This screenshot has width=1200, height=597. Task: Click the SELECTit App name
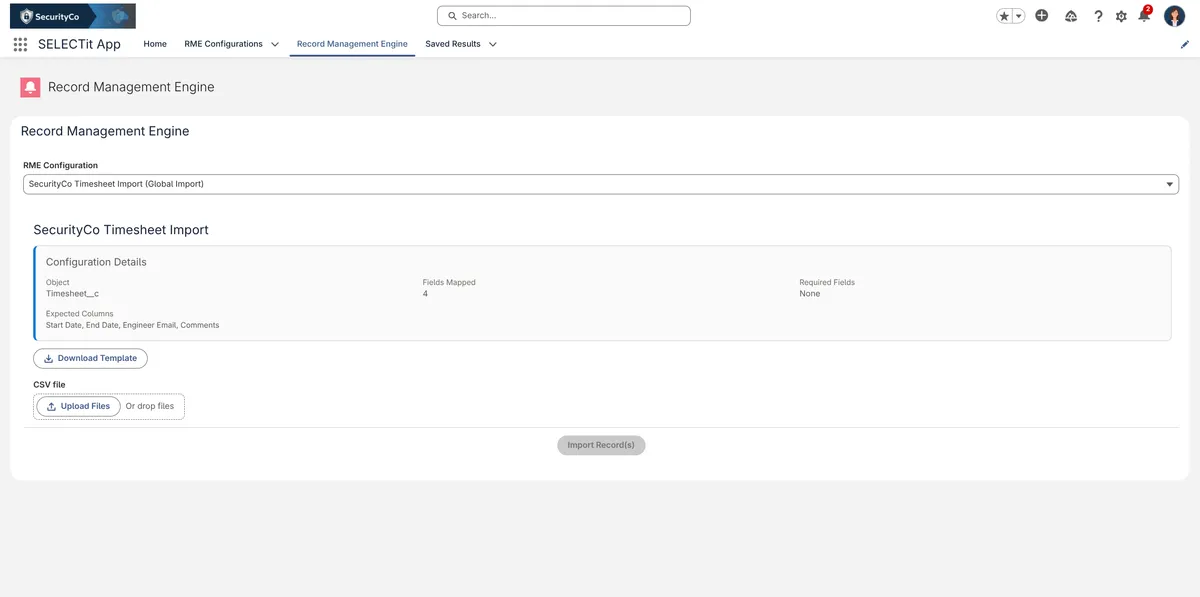click(x=79, y=44)
